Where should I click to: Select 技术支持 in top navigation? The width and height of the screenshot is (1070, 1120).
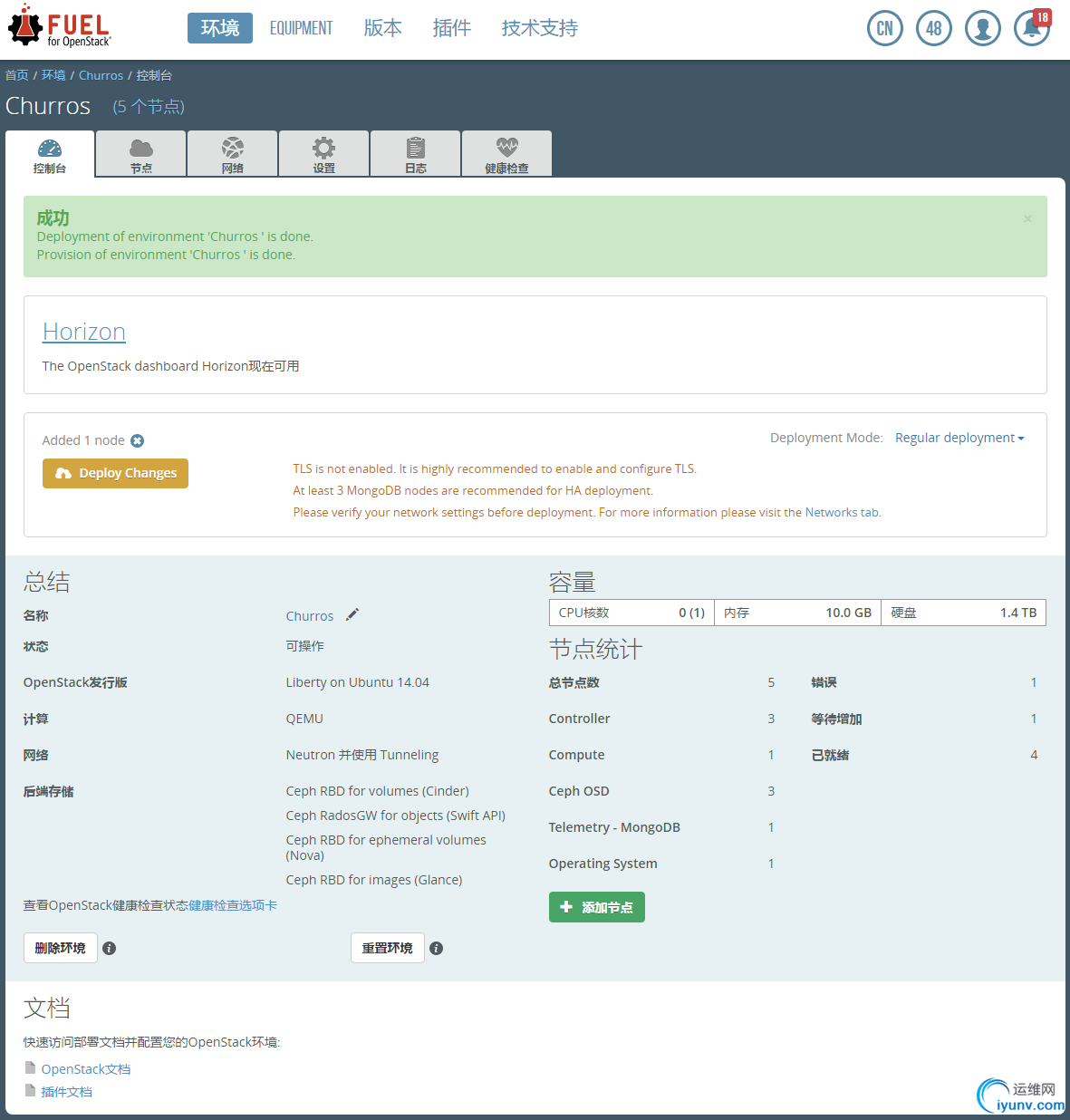[539, 28]
